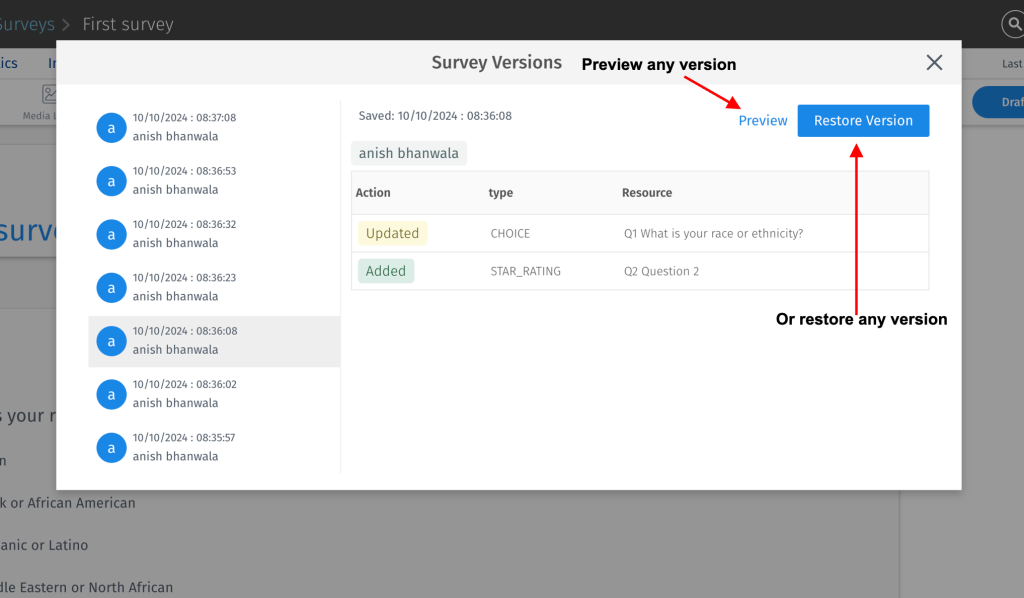This screenshot has height=598, width=1024.
Task: Click avatar icon beside 08:36:53 version
Action: point(112,181)
